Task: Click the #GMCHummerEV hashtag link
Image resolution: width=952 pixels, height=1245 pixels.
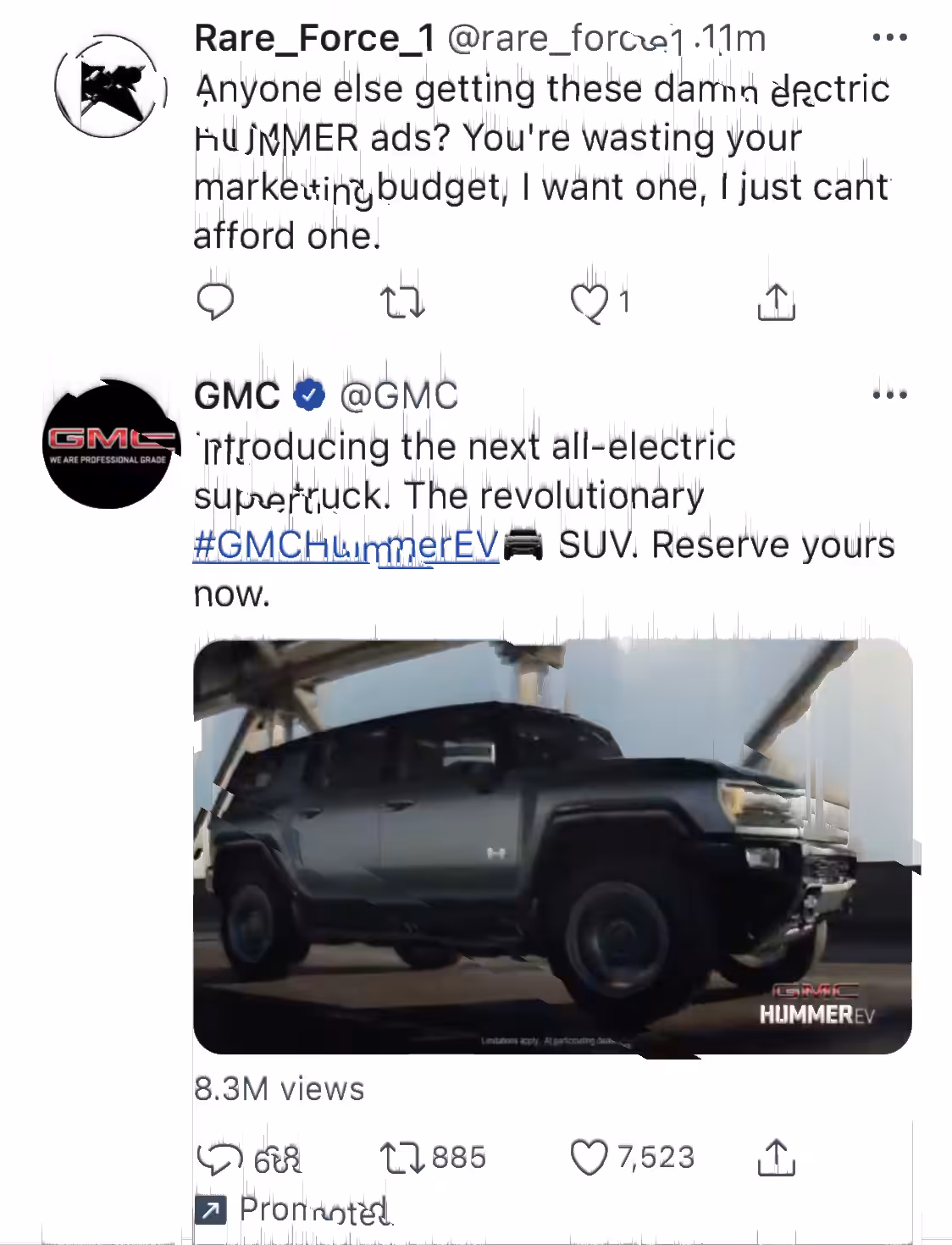Action: coord(346,545)
